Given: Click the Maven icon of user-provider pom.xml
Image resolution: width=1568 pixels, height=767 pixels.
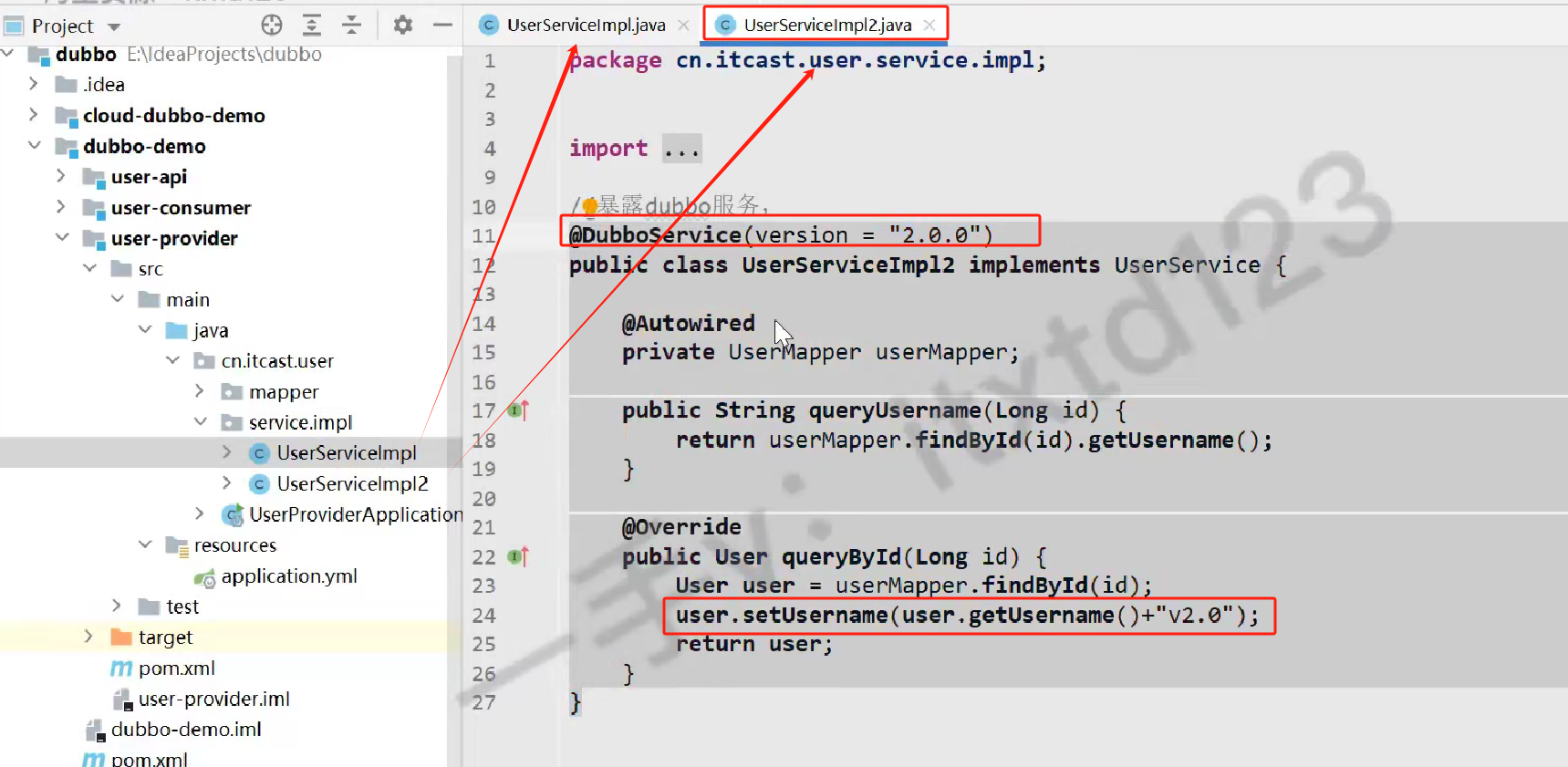Looking at the screenshot, I should (x=121, y=669).
